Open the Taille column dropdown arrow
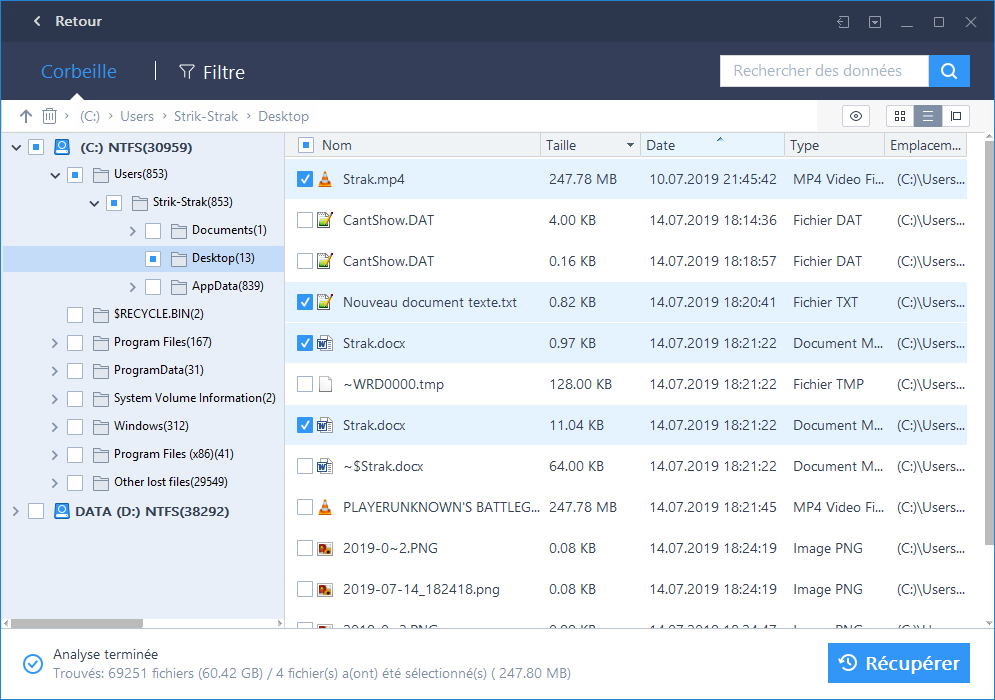This screenshot has height=700, width=995. [630, 145]
